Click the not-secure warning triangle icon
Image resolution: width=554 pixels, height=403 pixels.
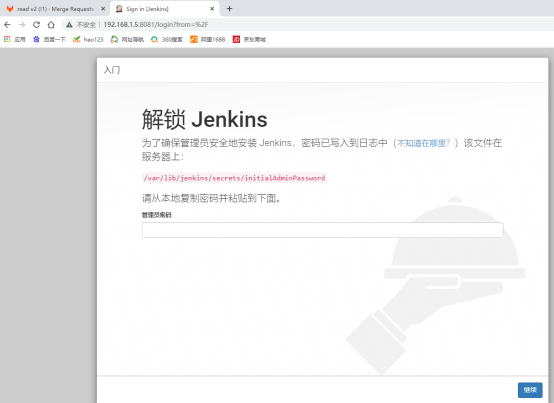69,24
